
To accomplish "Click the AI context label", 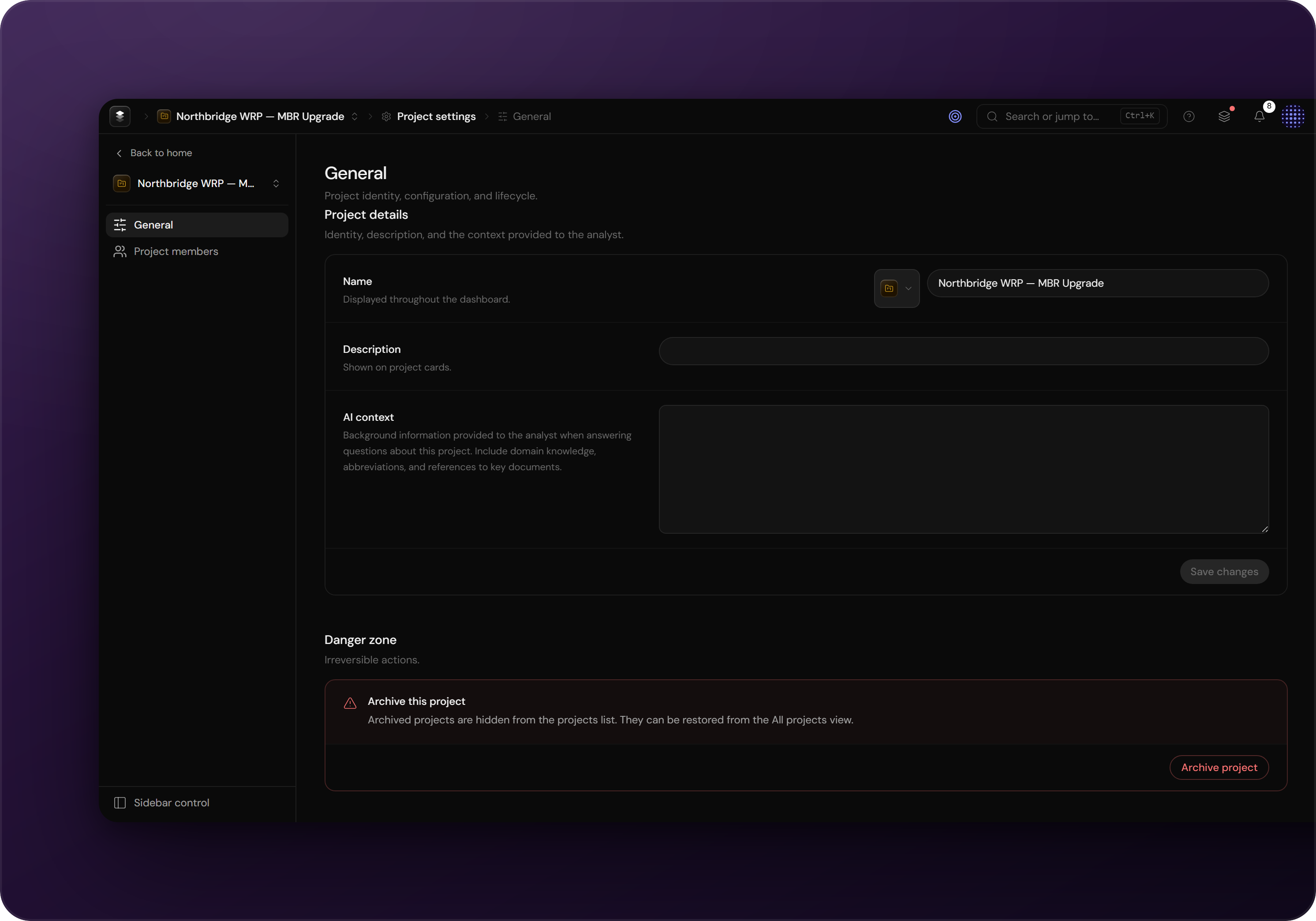I will 368,417.
